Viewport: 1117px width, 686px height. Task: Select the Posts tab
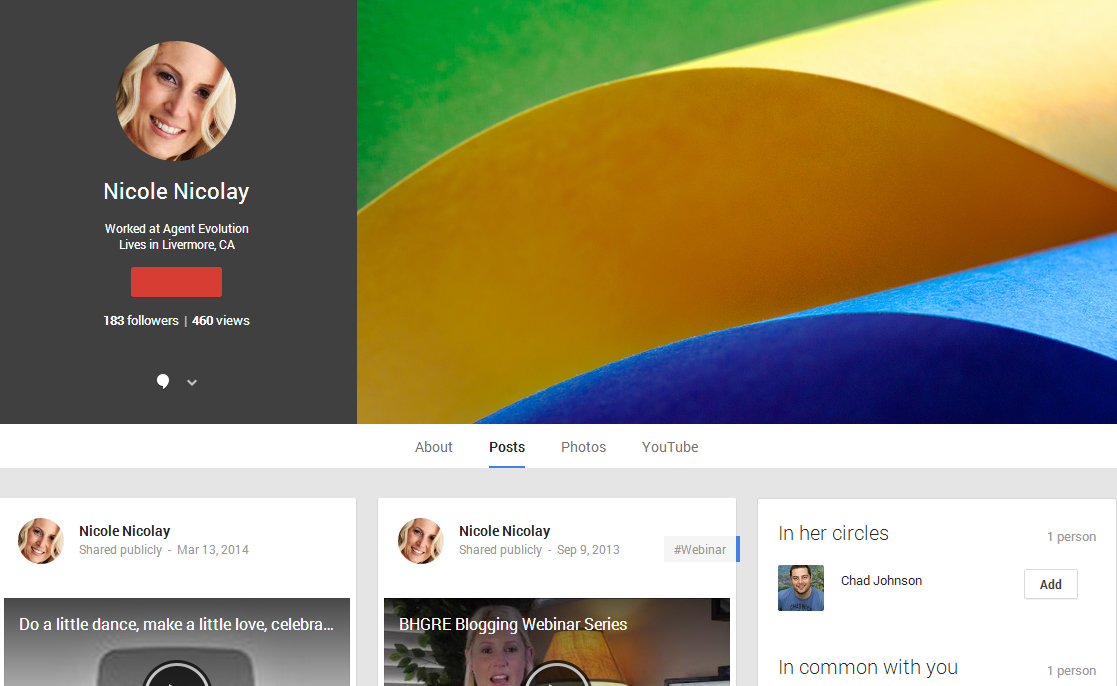point(507,447)
